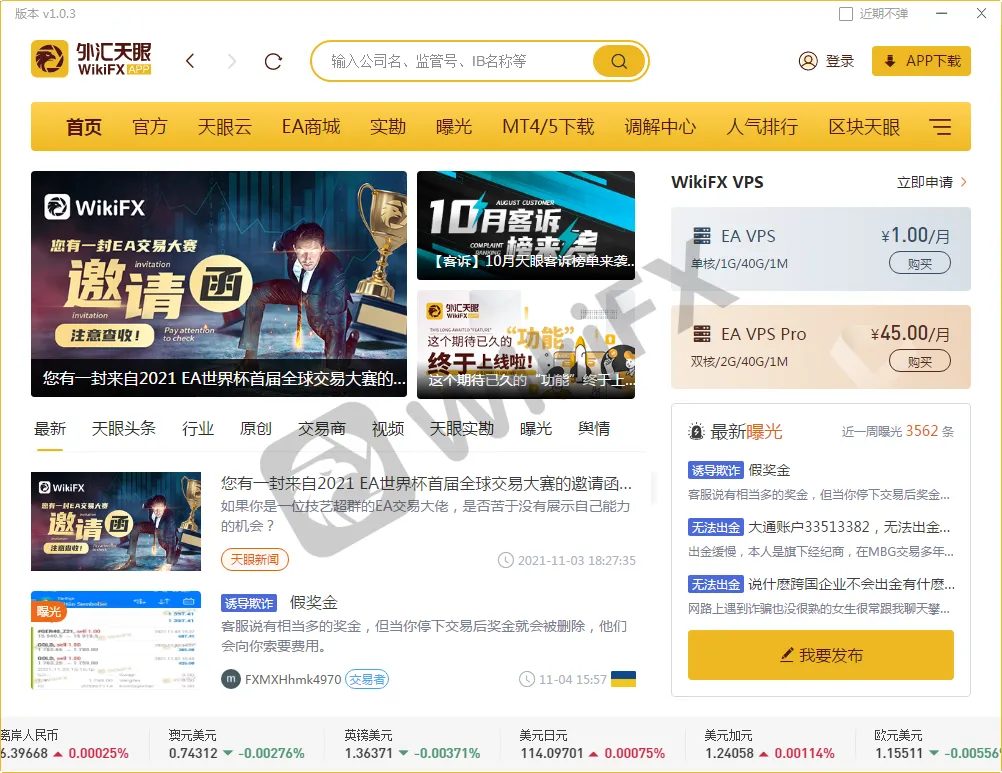
Task: Open the 调解中心 nav tab
Action: pos(660,126)
